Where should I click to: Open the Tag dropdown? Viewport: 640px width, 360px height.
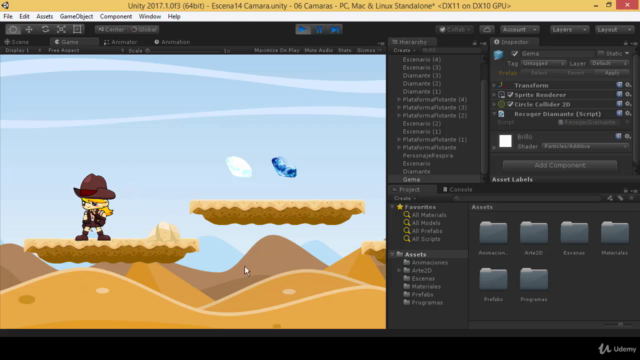point(543,63)
